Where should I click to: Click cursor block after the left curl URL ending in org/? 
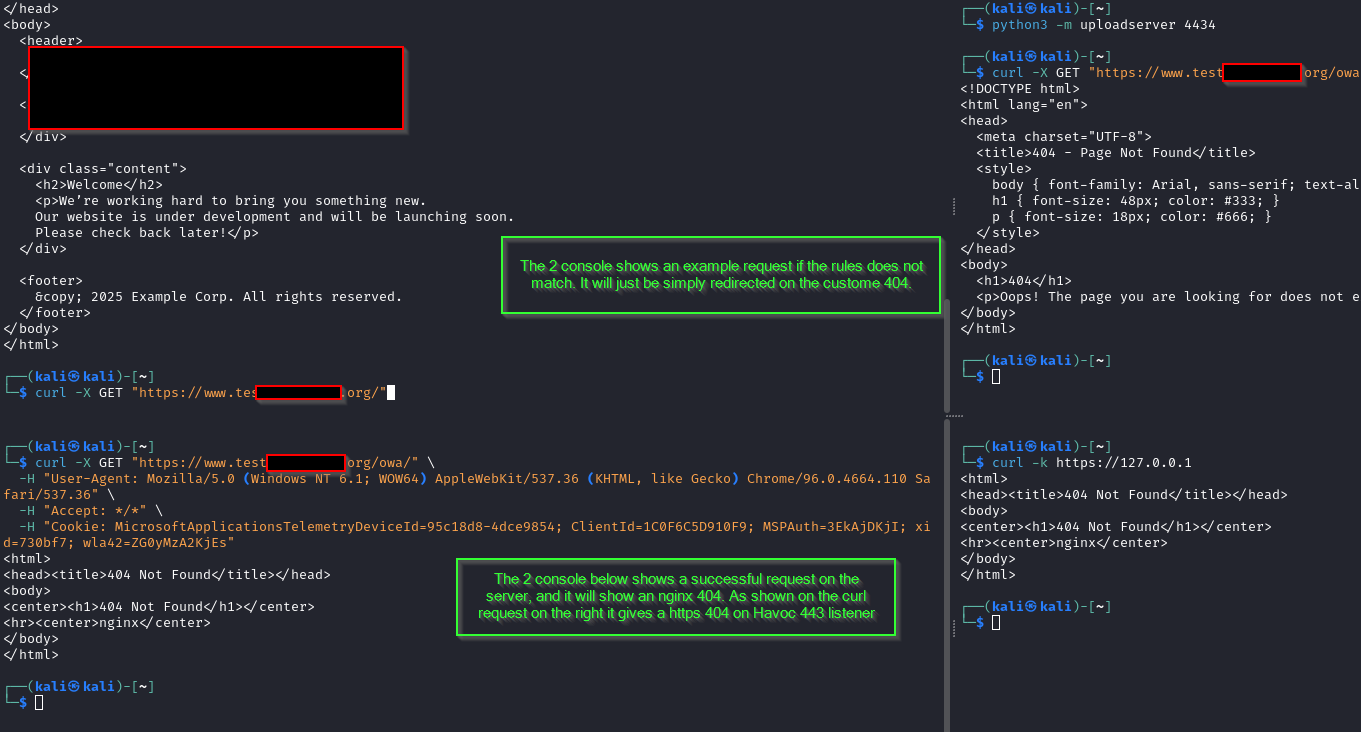[391, 393]
